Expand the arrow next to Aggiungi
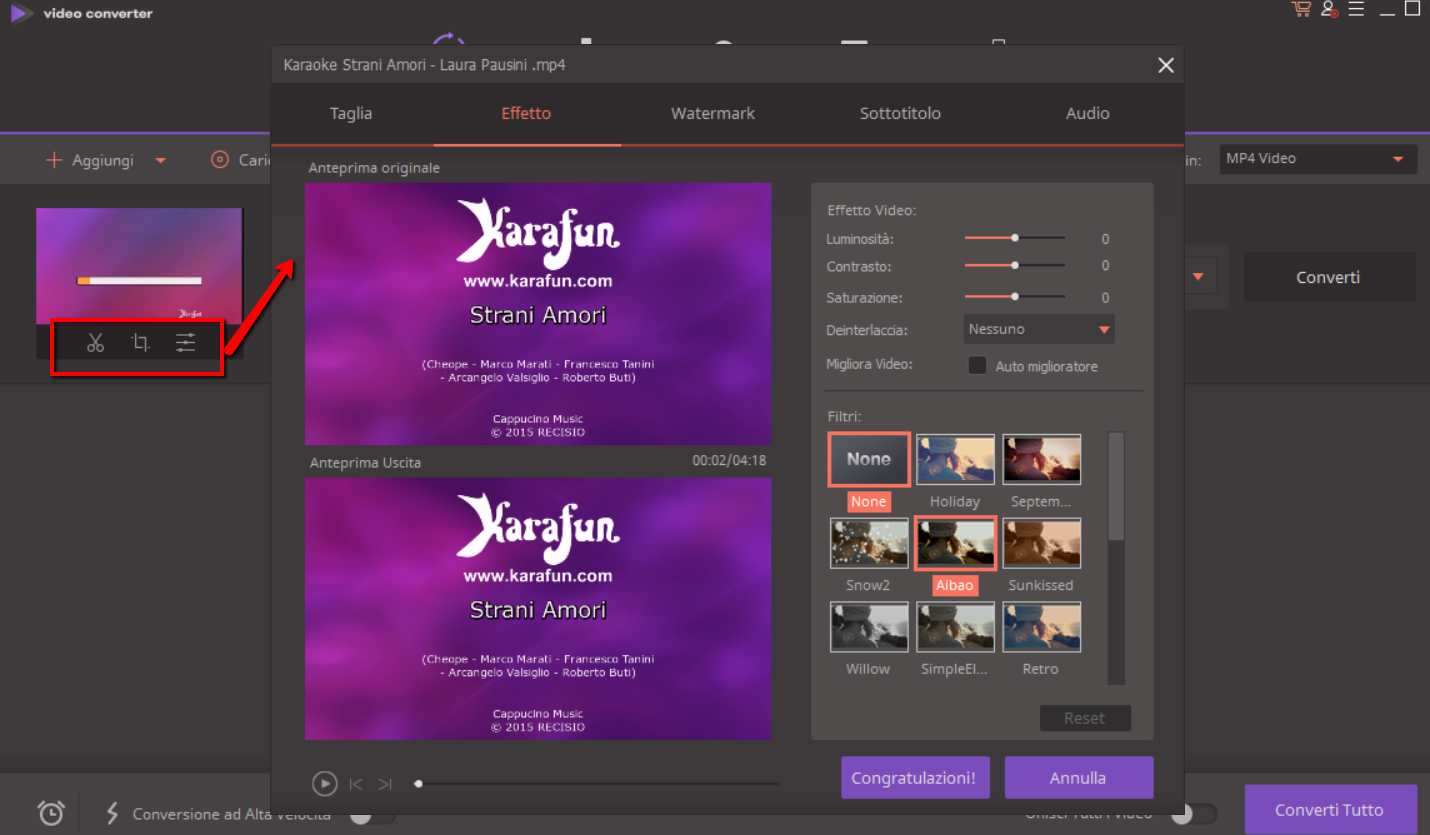The height and width of the screenshot is (835, 1430). (160, 160)
